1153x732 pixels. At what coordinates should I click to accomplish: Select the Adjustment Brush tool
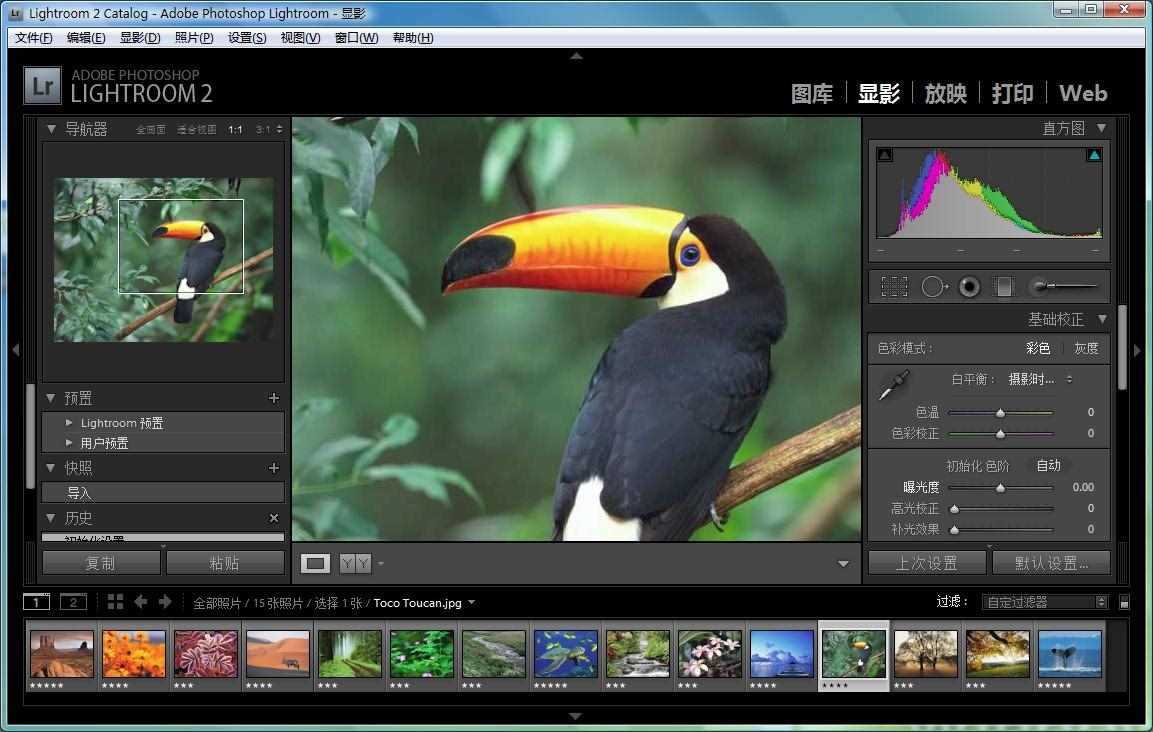coord(1040,287)
